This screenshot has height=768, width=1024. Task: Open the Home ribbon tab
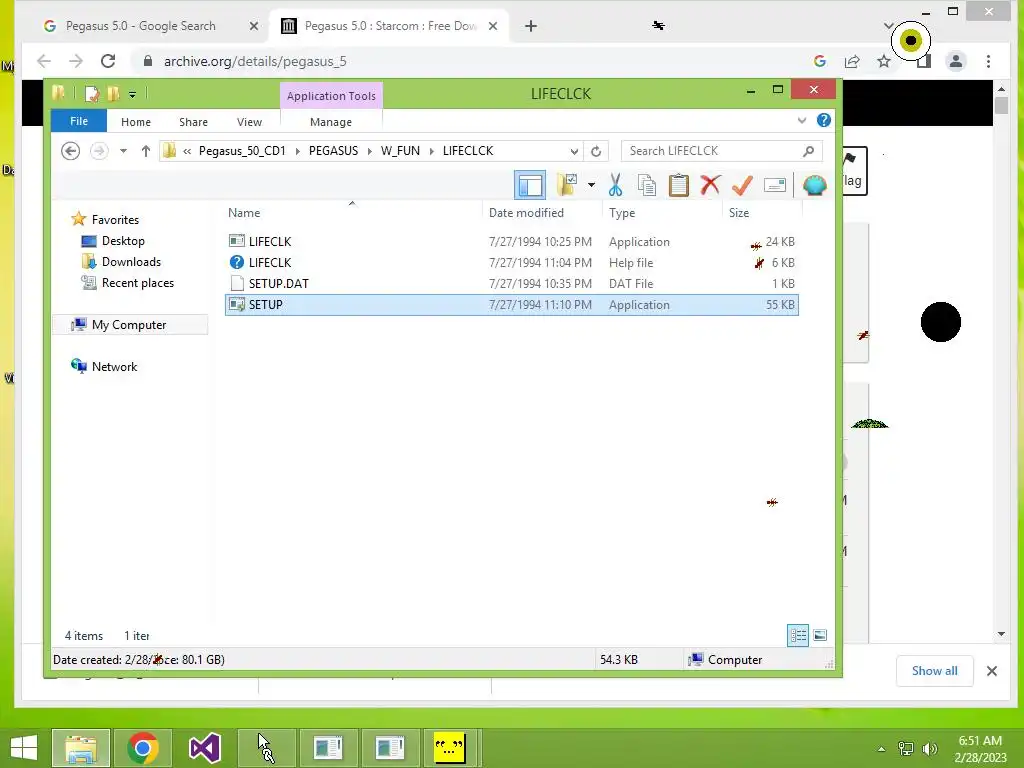click(x=136, y=122)
